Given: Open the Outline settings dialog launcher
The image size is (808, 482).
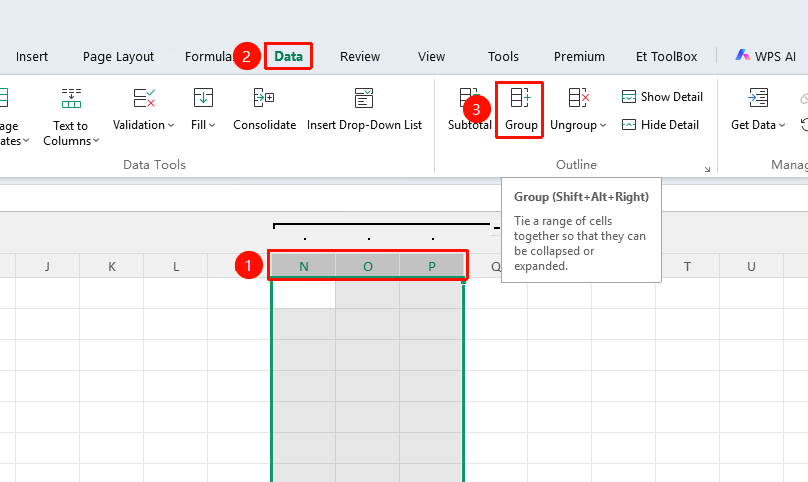Looking at the screenshot, I should tap(708, 169).
